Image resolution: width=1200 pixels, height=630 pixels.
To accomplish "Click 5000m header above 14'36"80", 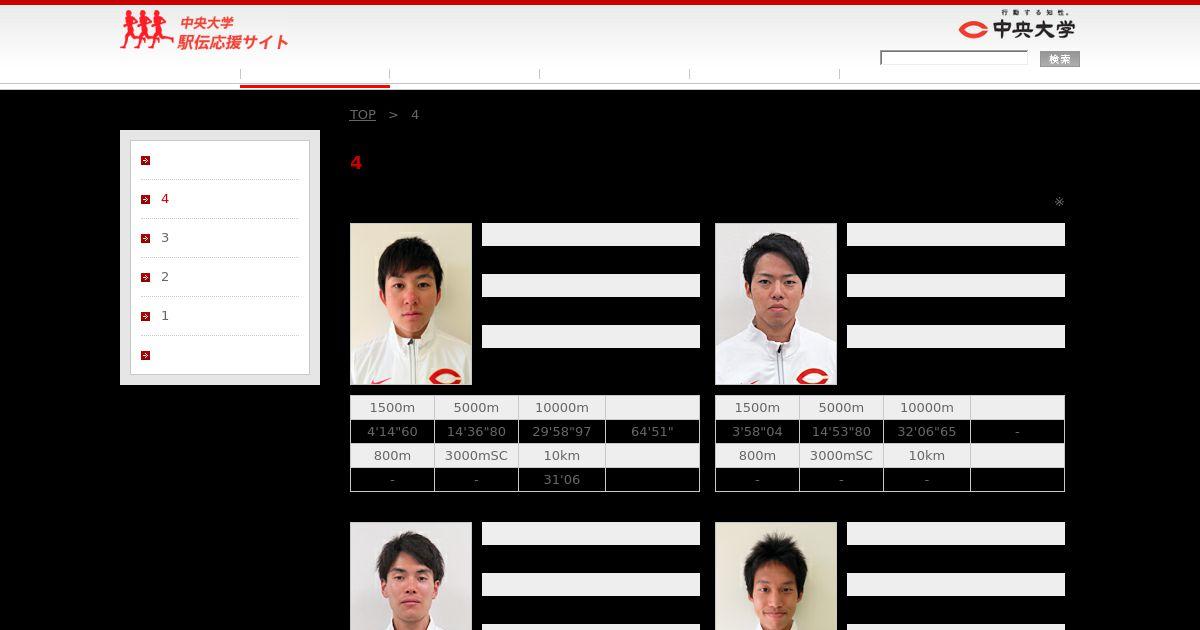I will [476, 408].
